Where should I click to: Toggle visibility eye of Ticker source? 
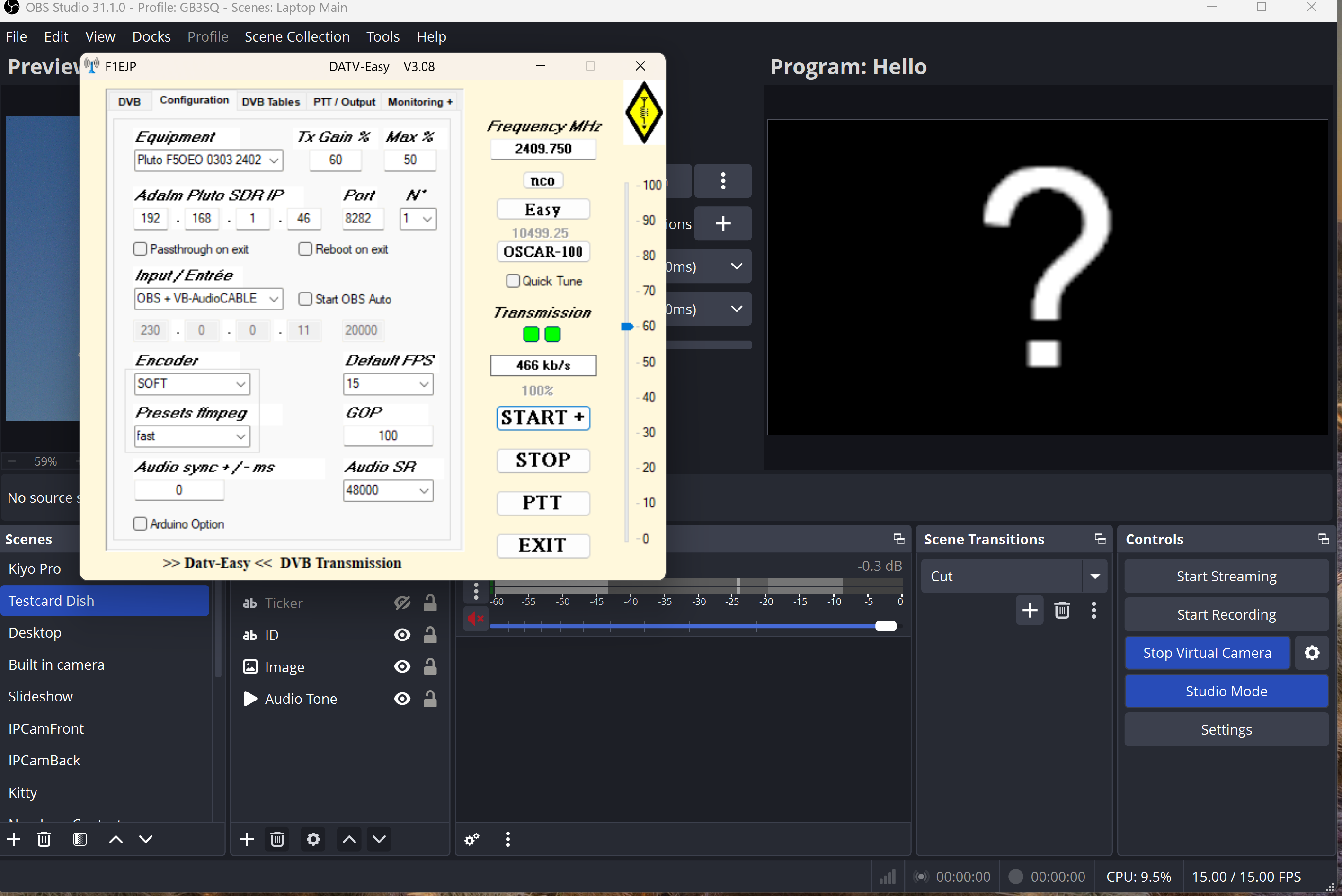402,603
